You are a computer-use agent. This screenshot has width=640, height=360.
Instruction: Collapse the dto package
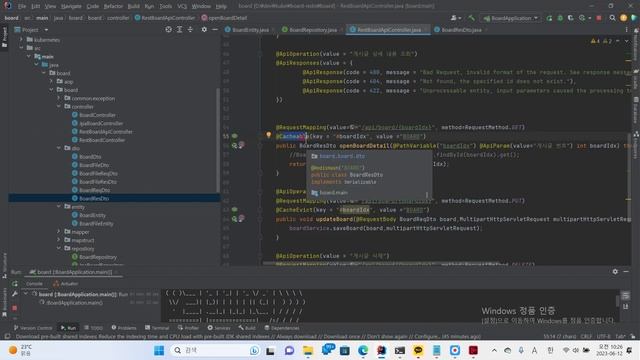(58, 148)
